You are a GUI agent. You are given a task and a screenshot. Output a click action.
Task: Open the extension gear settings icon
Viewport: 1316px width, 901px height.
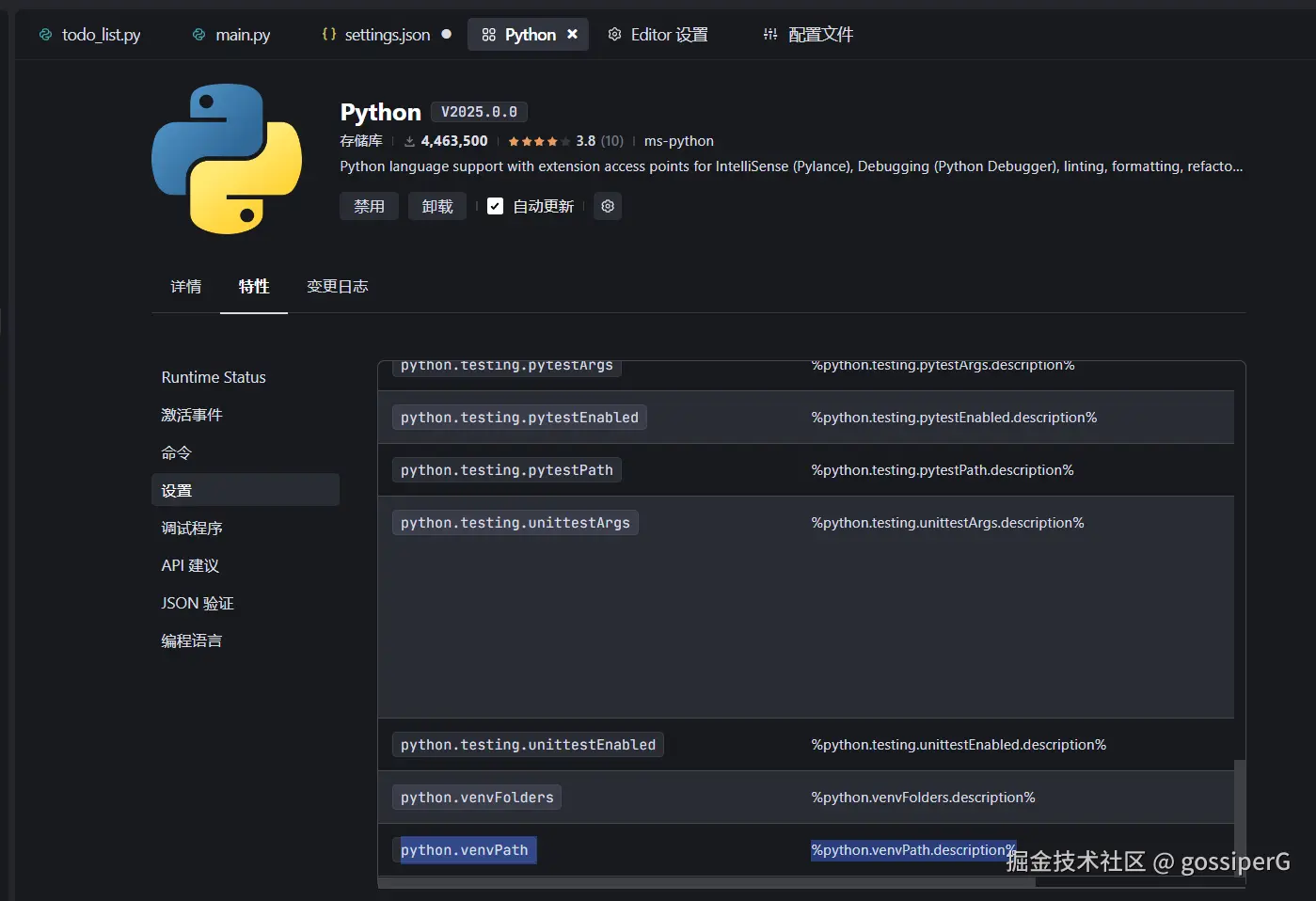[608, 206]
